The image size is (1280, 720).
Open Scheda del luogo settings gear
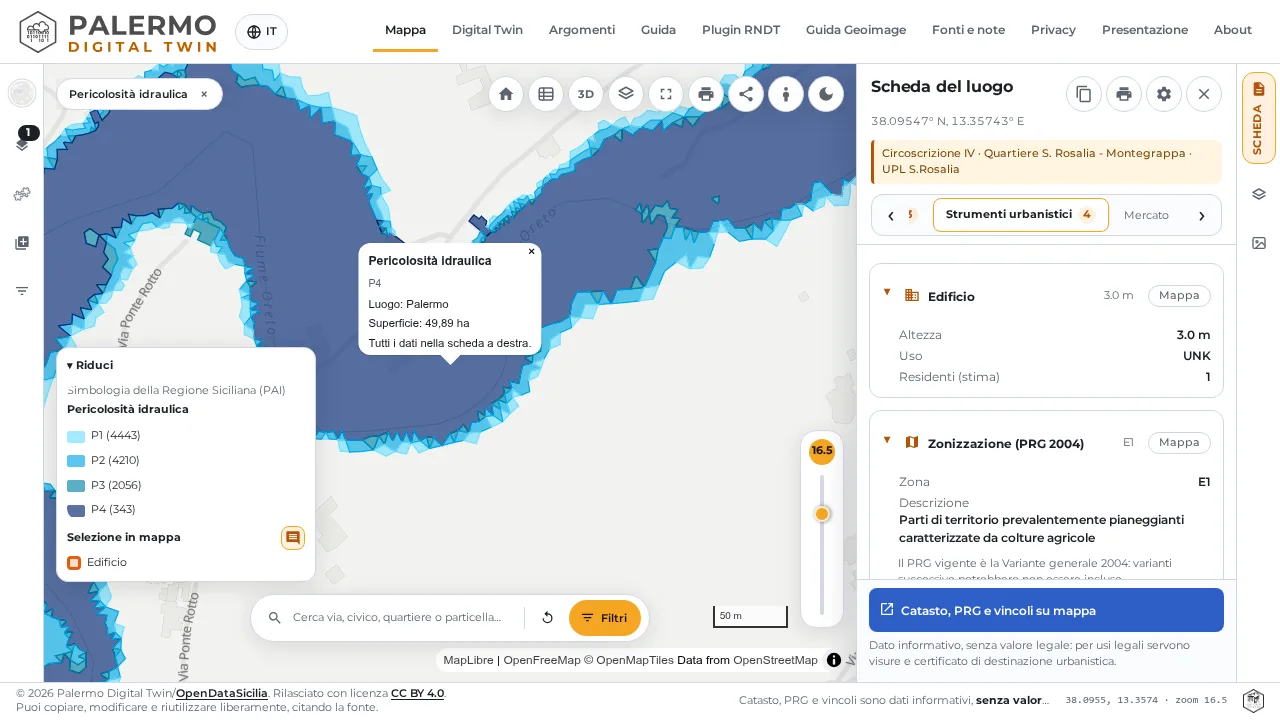pos(1164,94)
